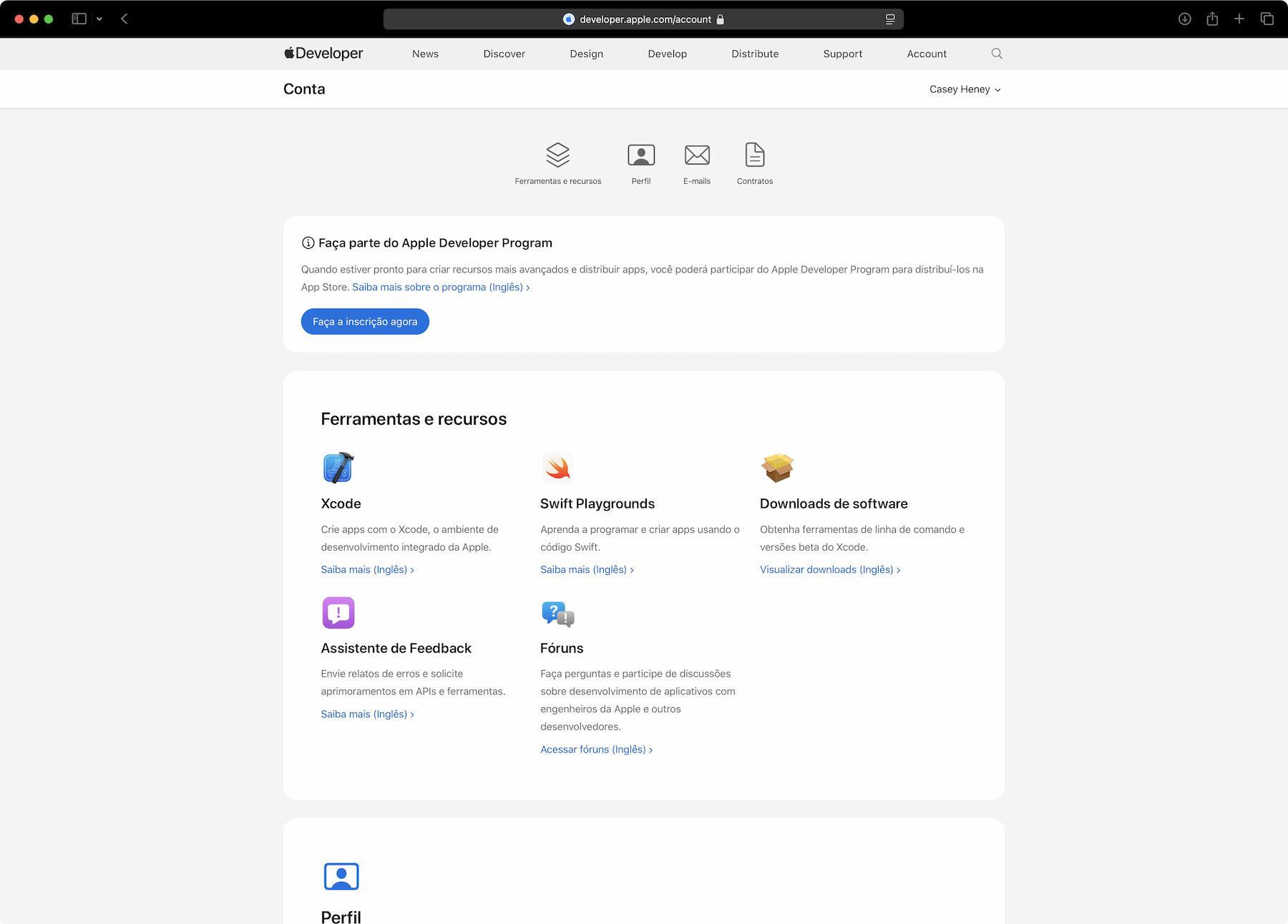The image size is (1288, 924).
Task: Open the Safari downloads icon
Action: point(1185,19)
